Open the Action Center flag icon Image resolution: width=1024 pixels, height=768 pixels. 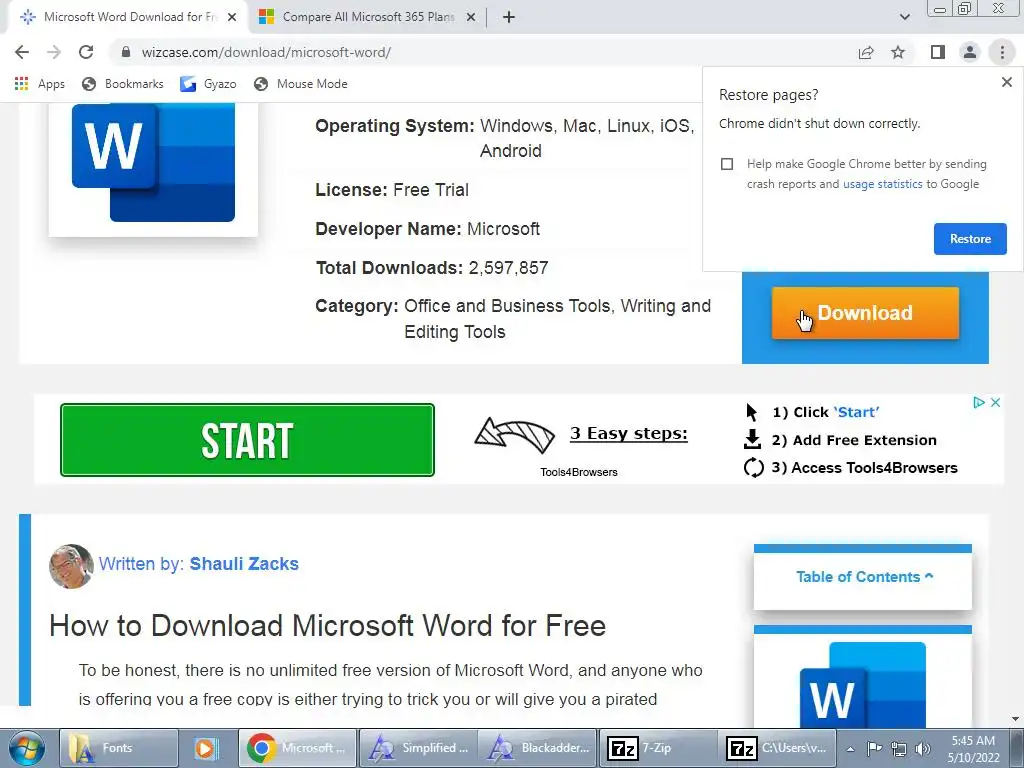coord(874,749)
